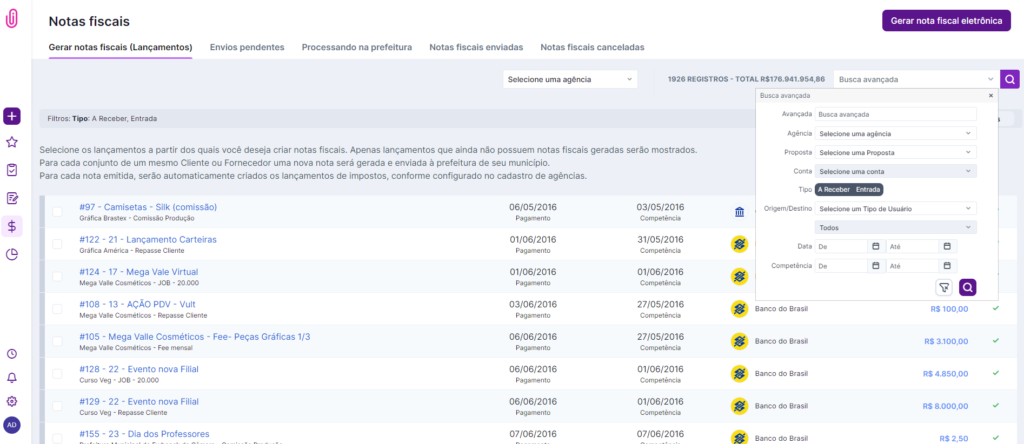1024x444 pixels.
Task: Click the R$ 3.100,00 amount
Action: coord(946,341)
